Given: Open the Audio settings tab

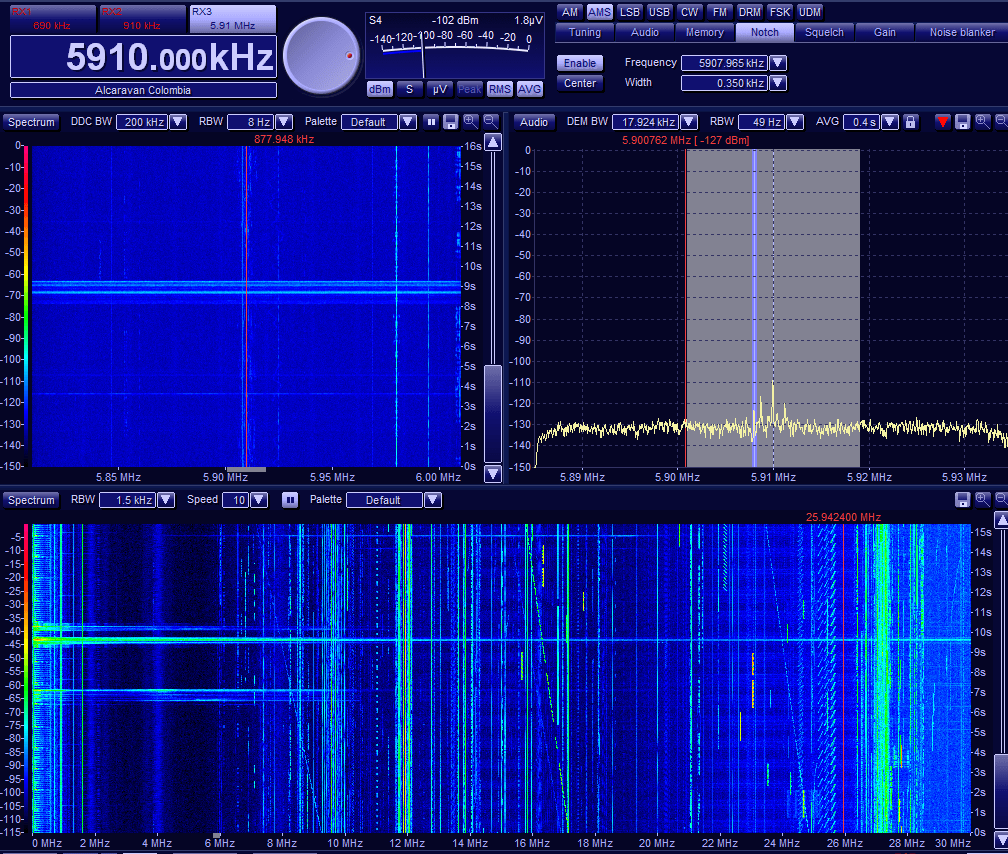Looking at the screenshot, I should (x=644, y=32).
